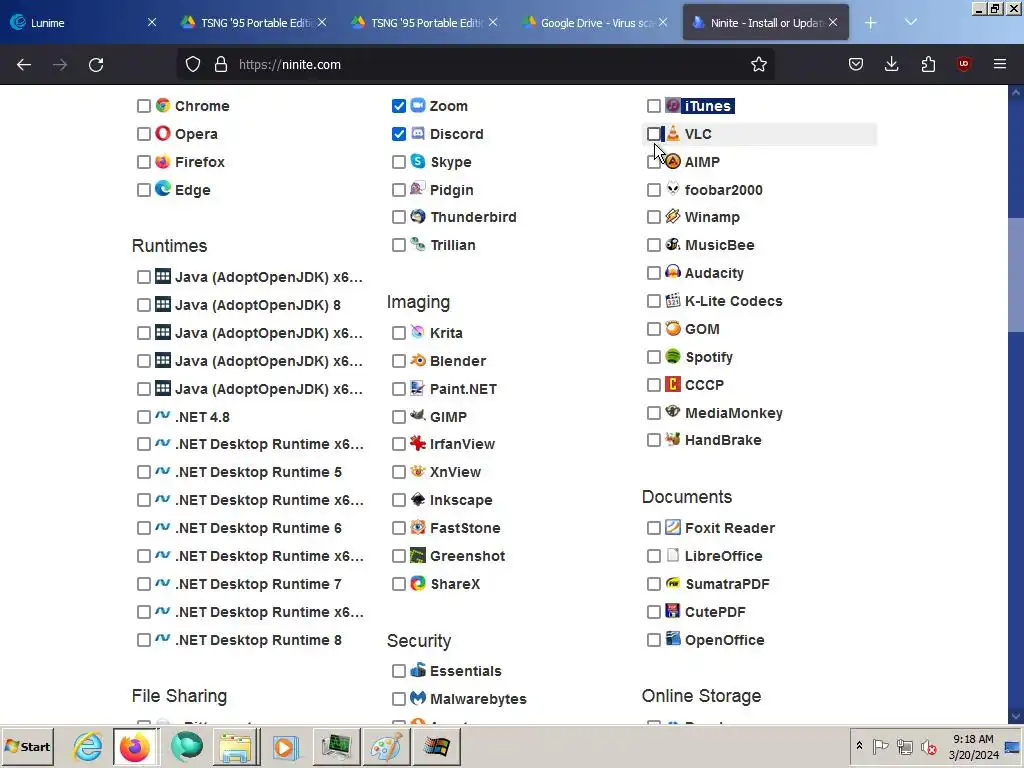Switch to first TSNG '95 Portable tab
Screen dimensions: 1024x768
point(253,22)
